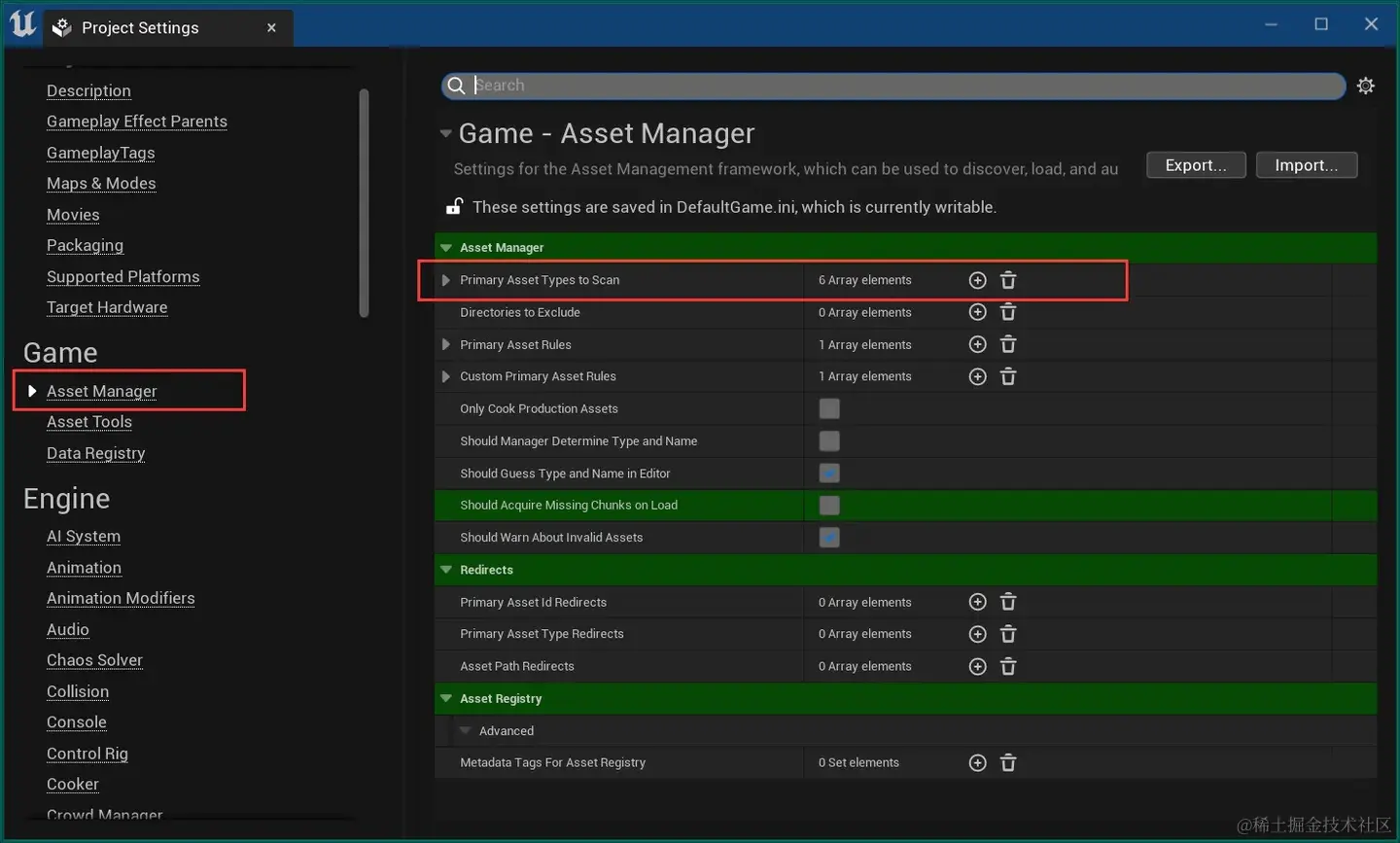Open Maps & Modes settings
1400x843 pixels.
coord(101,184)
